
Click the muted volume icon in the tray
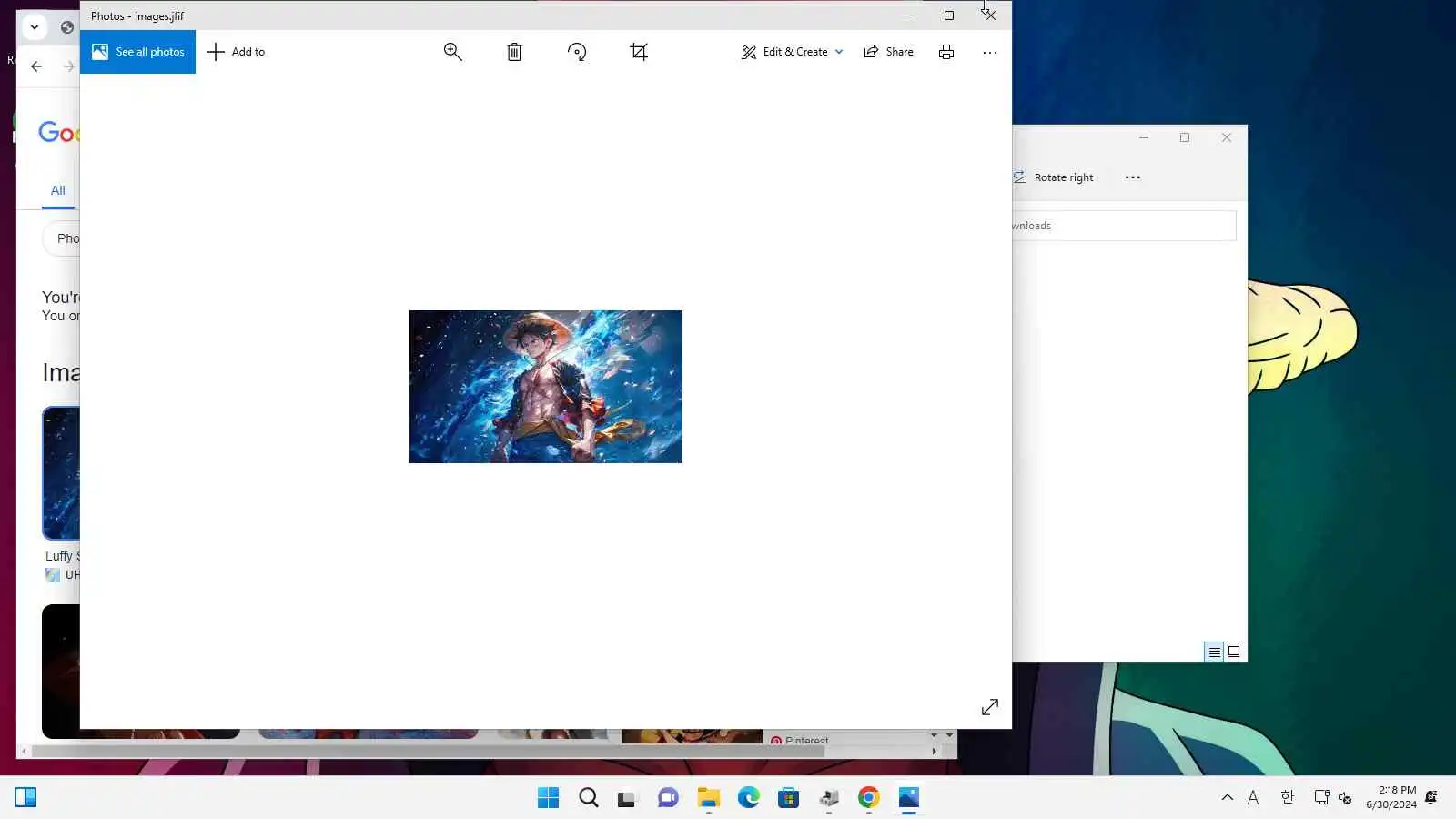click(1345, 798)
